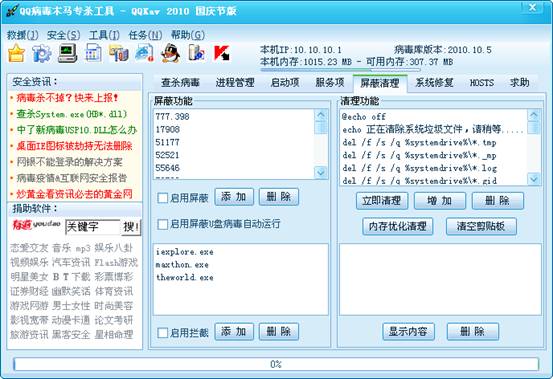Click the document sheet toolbar icon
This screenshot has height=379, width=553.
click(93, 53)
